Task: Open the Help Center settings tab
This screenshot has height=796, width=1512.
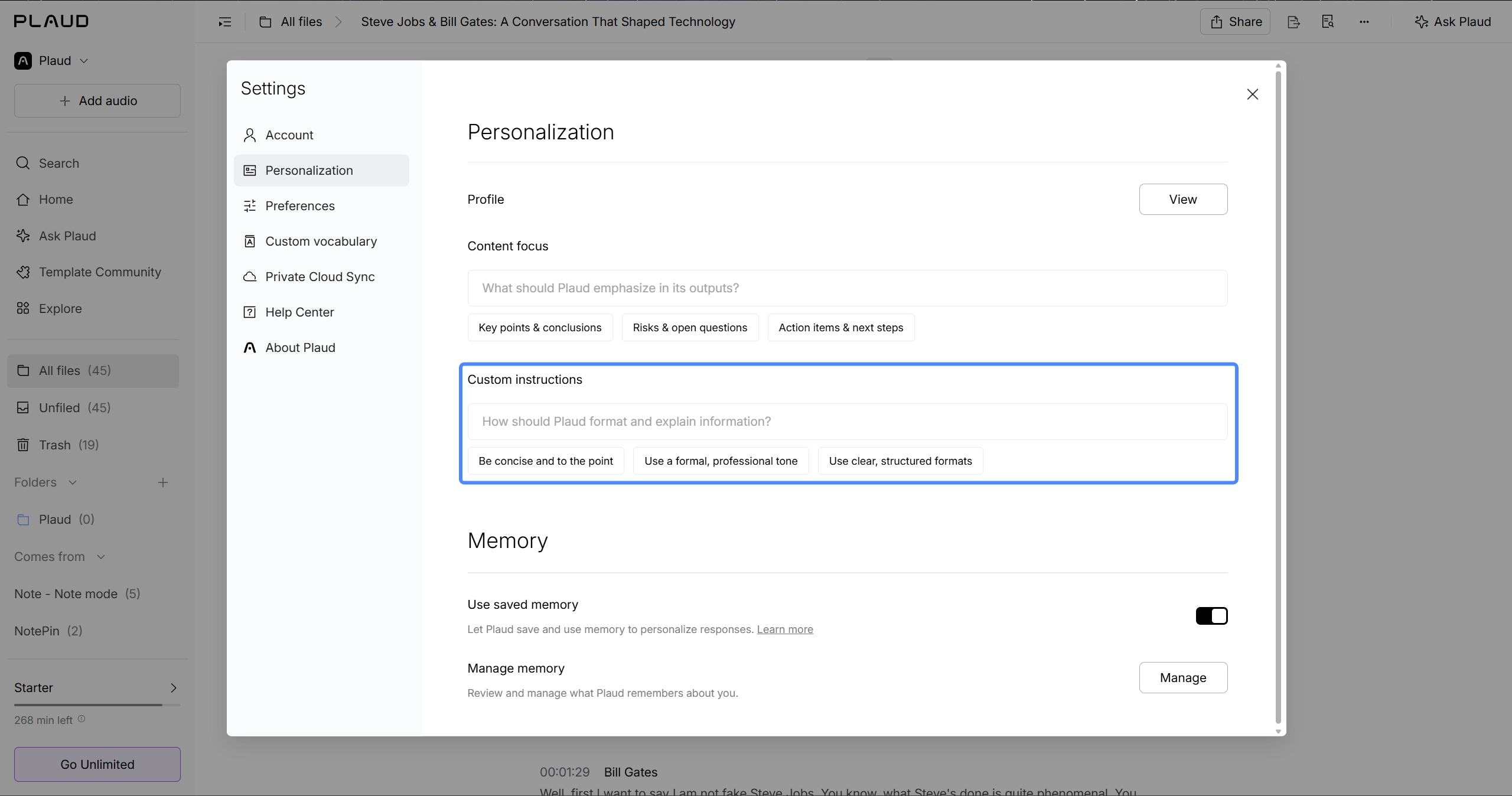Action: tap(321, 312)
